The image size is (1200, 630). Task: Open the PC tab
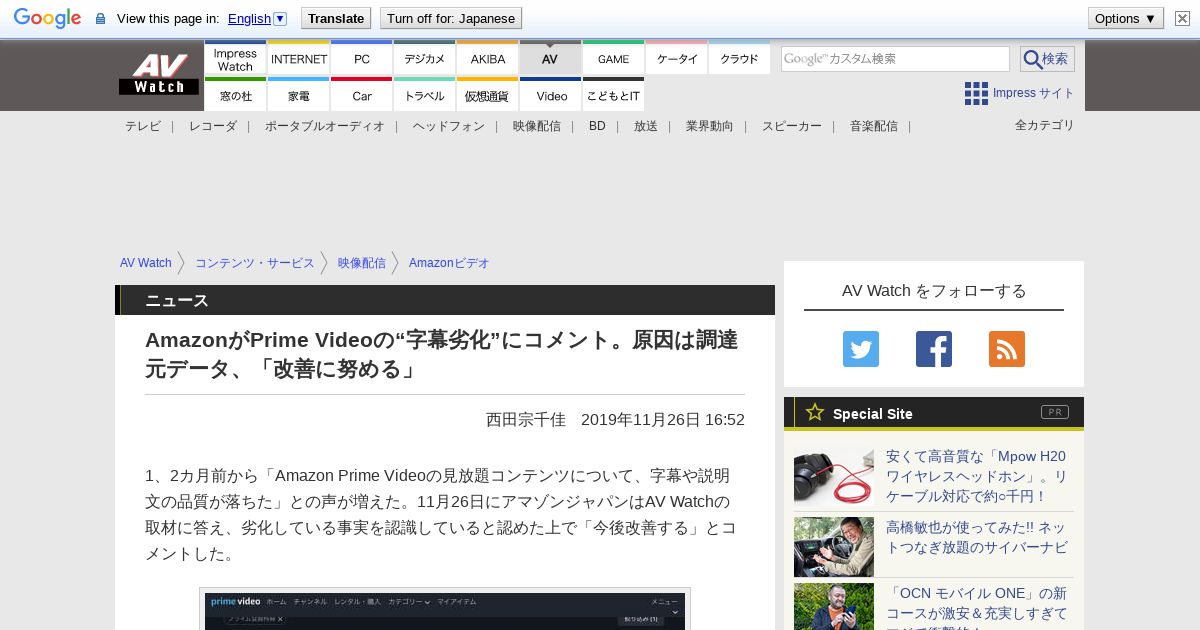coord(362,59)
